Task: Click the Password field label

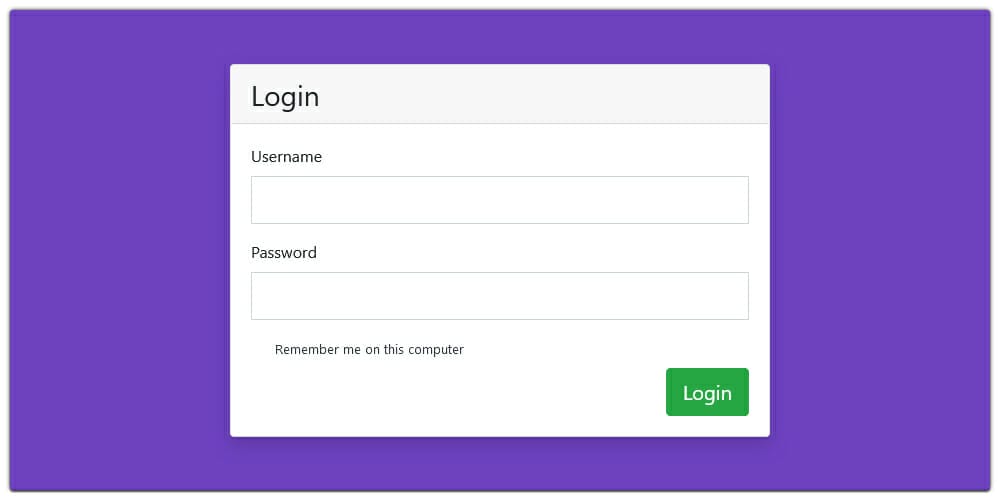Action: point(284,253)
